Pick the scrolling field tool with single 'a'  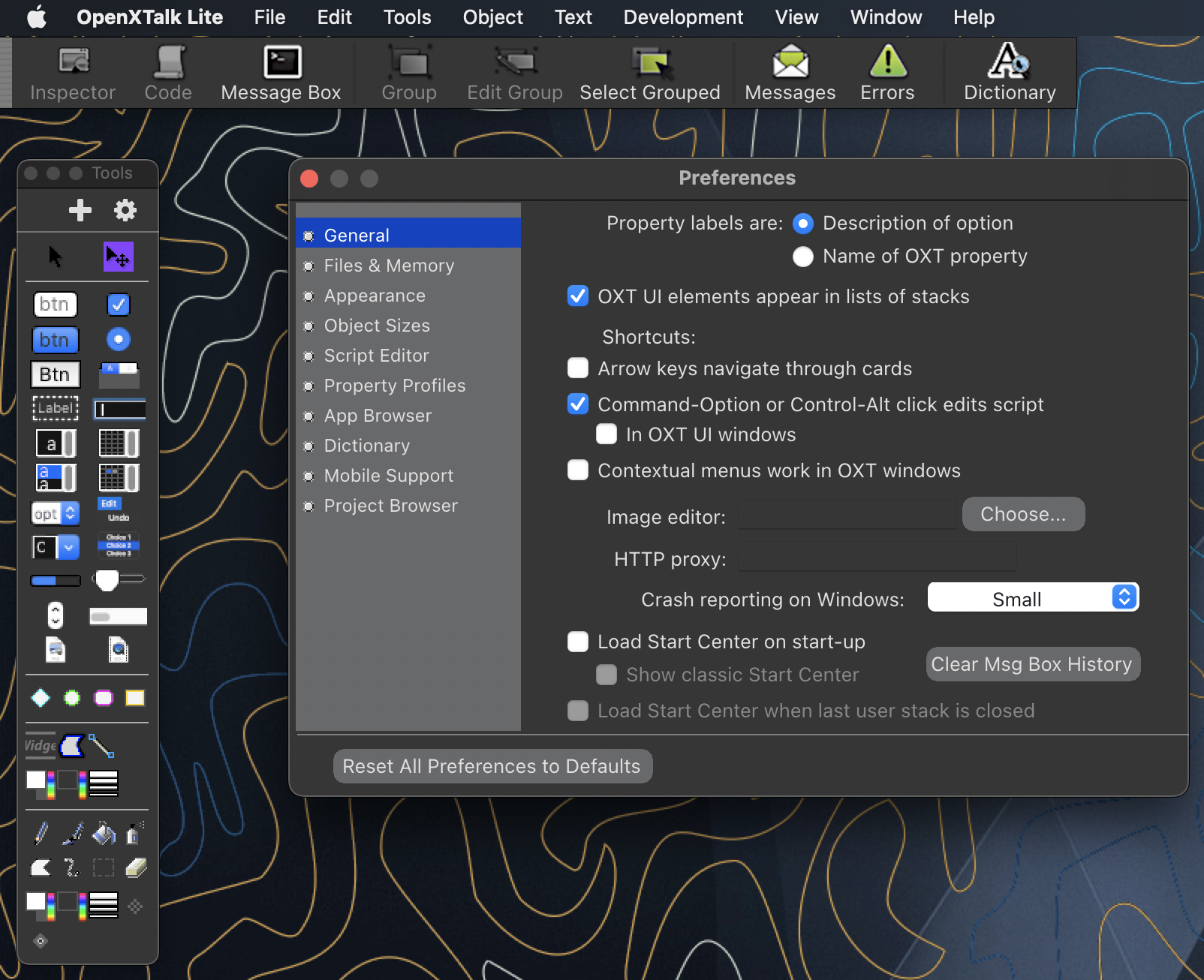(x=56, y=443)
